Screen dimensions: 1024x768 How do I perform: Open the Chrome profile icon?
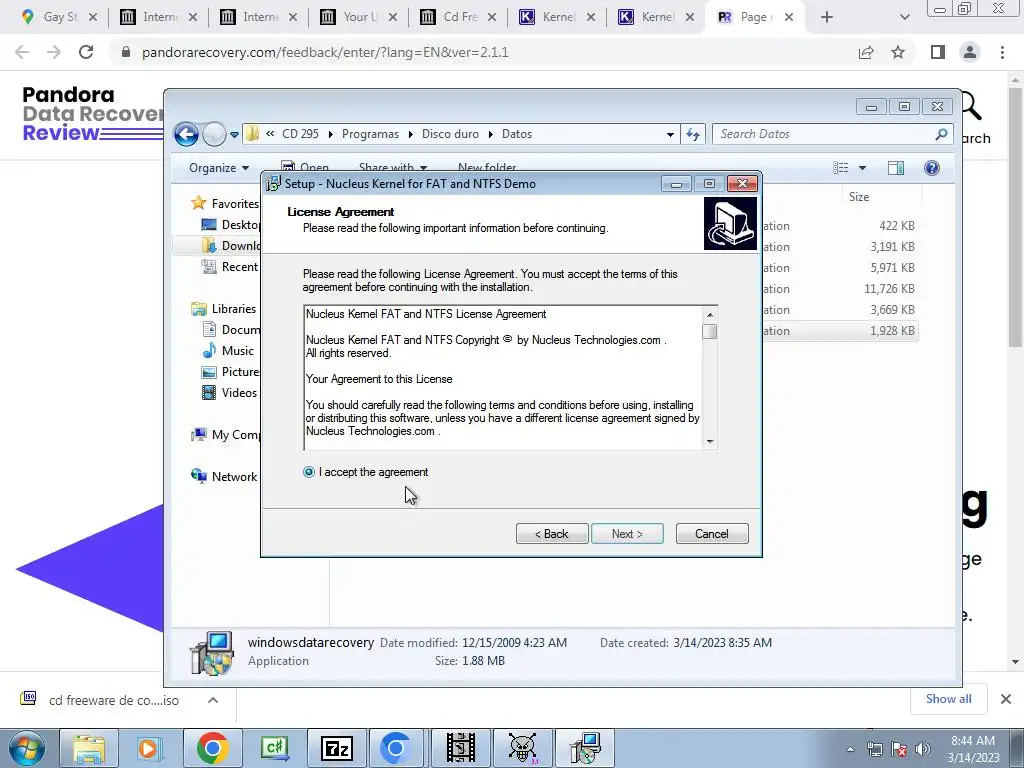(x=970, y=52)
